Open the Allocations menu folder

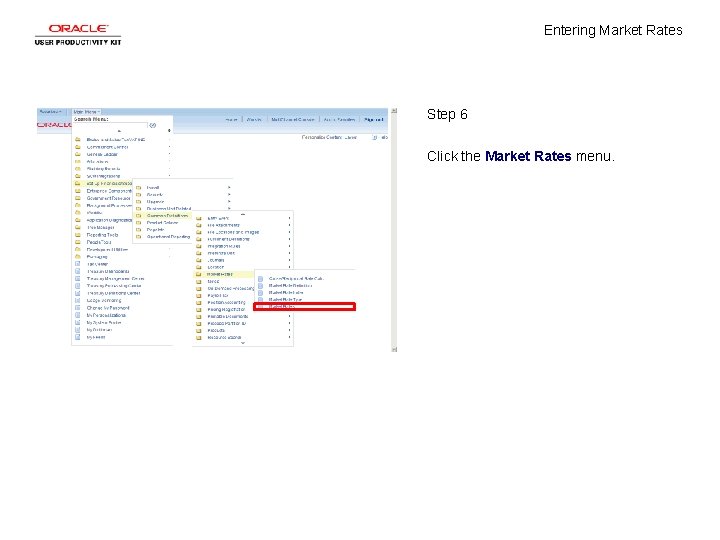pyautogui.click(x=97, y=162)
